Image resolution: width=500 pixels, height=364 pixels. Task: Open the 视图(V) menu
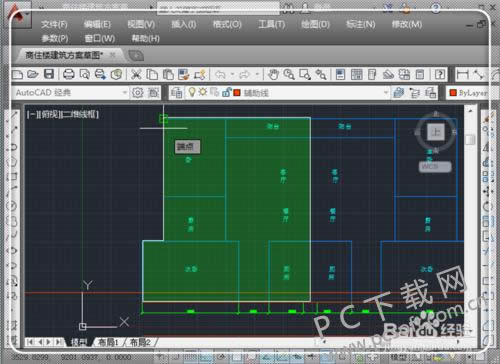(x=141, y=24)
